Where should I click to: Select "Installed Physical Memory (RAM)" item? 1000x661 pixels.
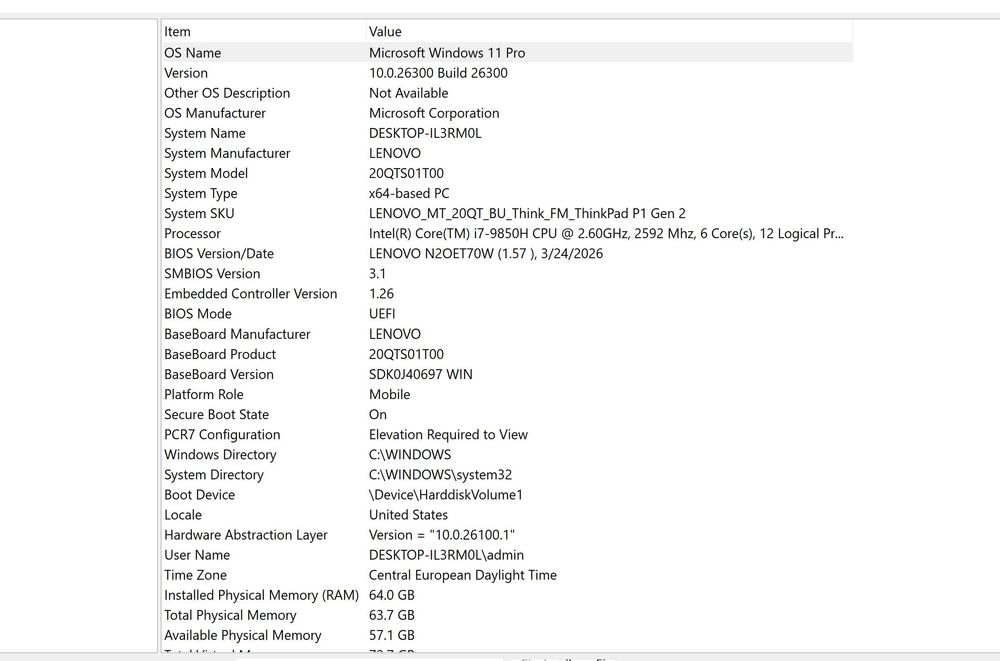click(x=261, y=595)
